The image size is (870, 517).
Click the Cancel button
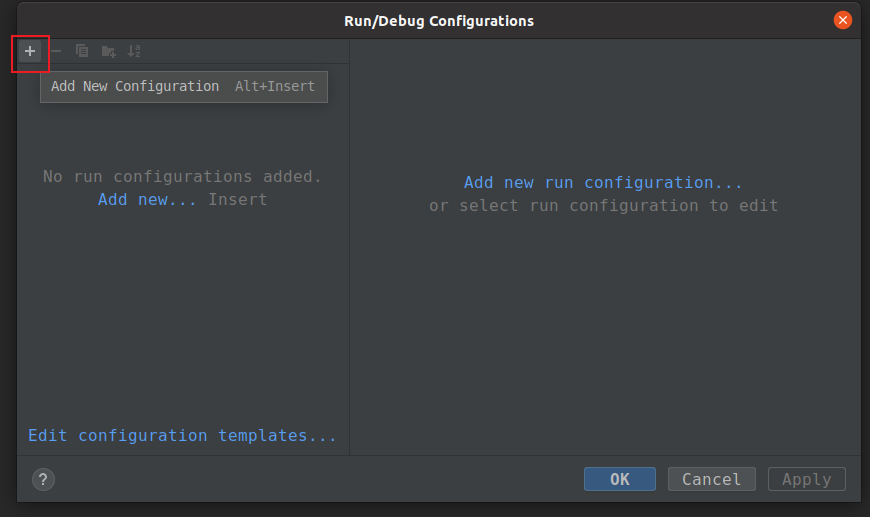711,479
